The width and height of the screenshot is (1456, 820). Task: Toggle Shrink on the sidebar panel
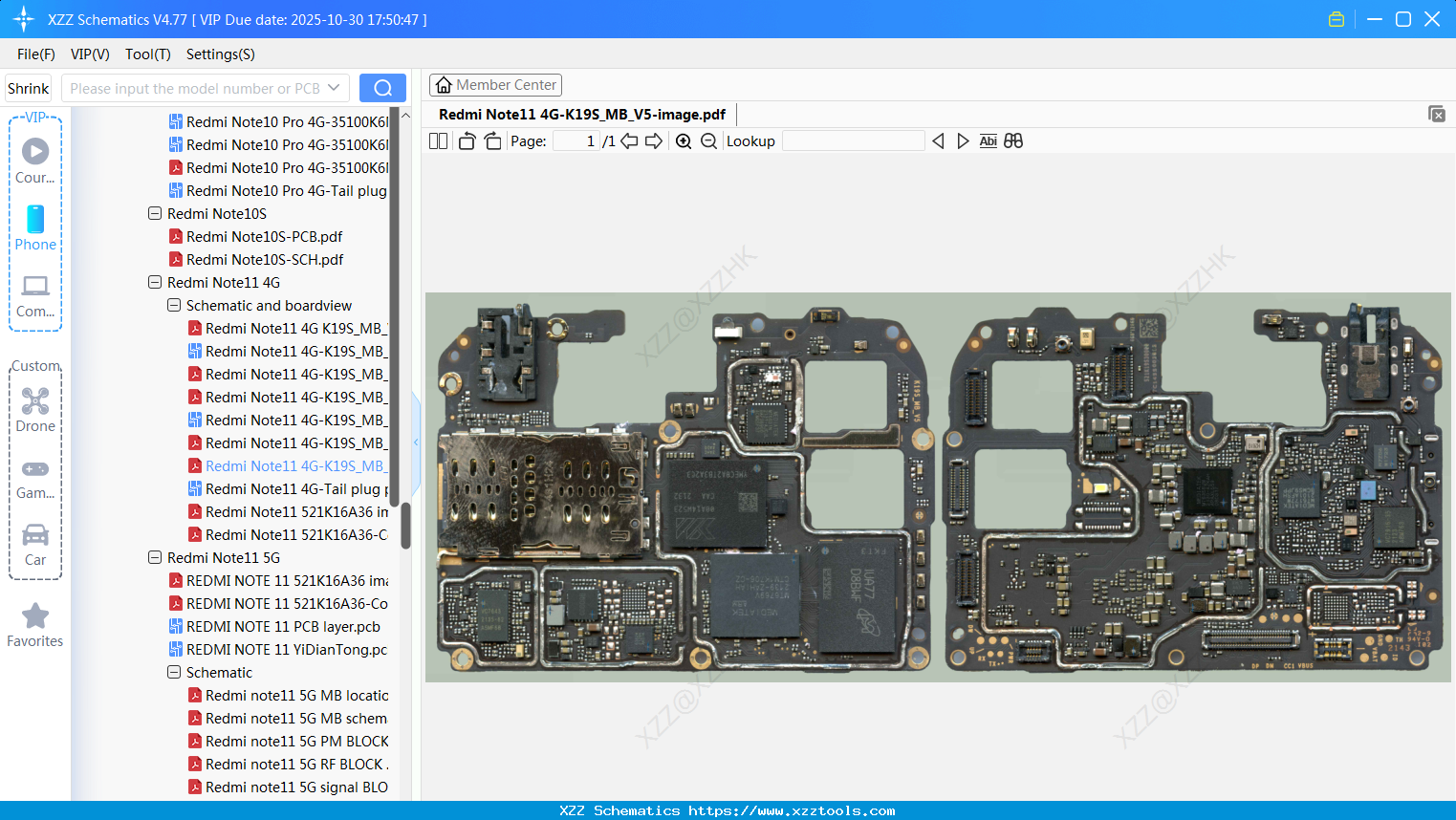coord(27,87)
